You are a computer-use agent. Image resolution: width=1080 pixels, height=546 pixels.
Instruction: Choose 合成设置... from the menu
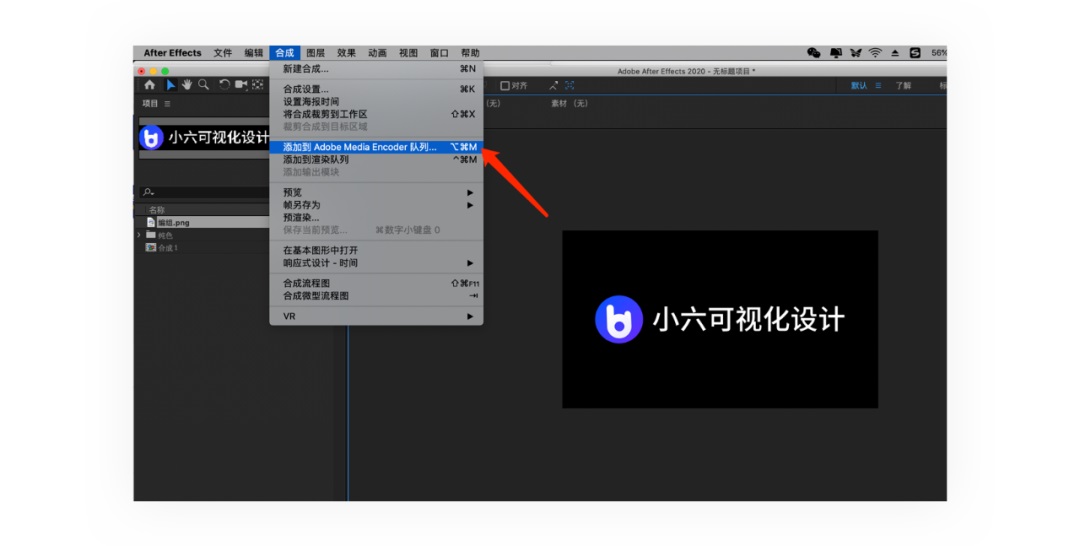[x=376, y=89]
